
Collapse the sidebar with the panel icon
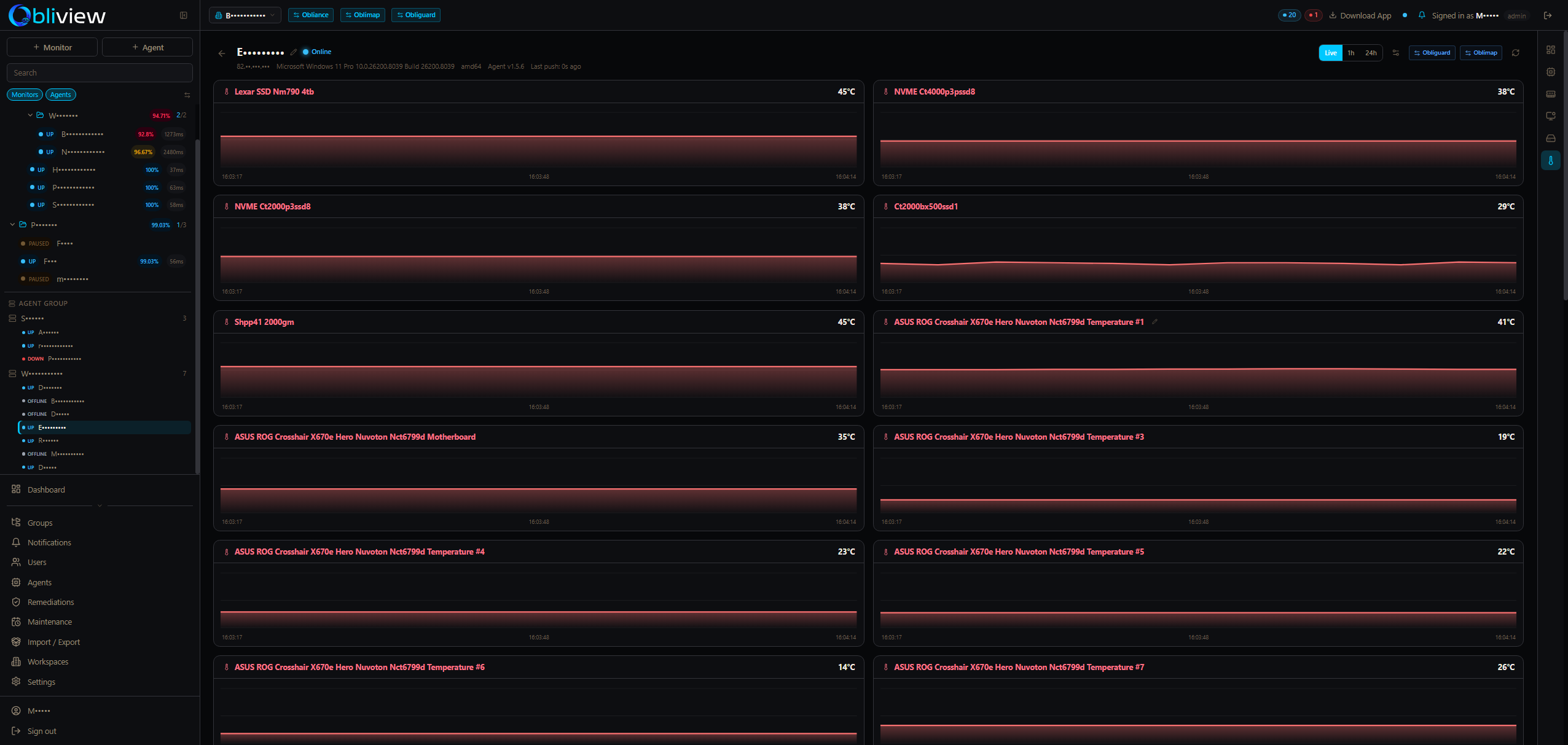(x=183, y=15)
